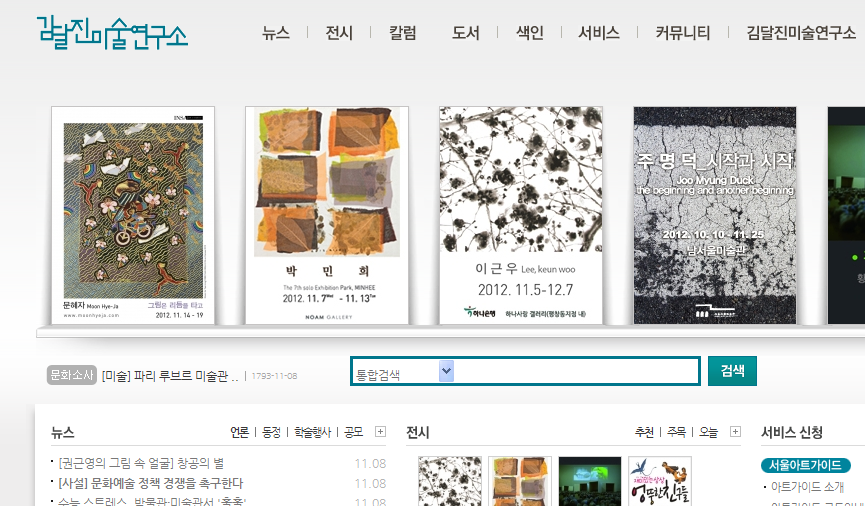
Task: Open the 아트가이드 소개 link
Action: click(807, 487)
